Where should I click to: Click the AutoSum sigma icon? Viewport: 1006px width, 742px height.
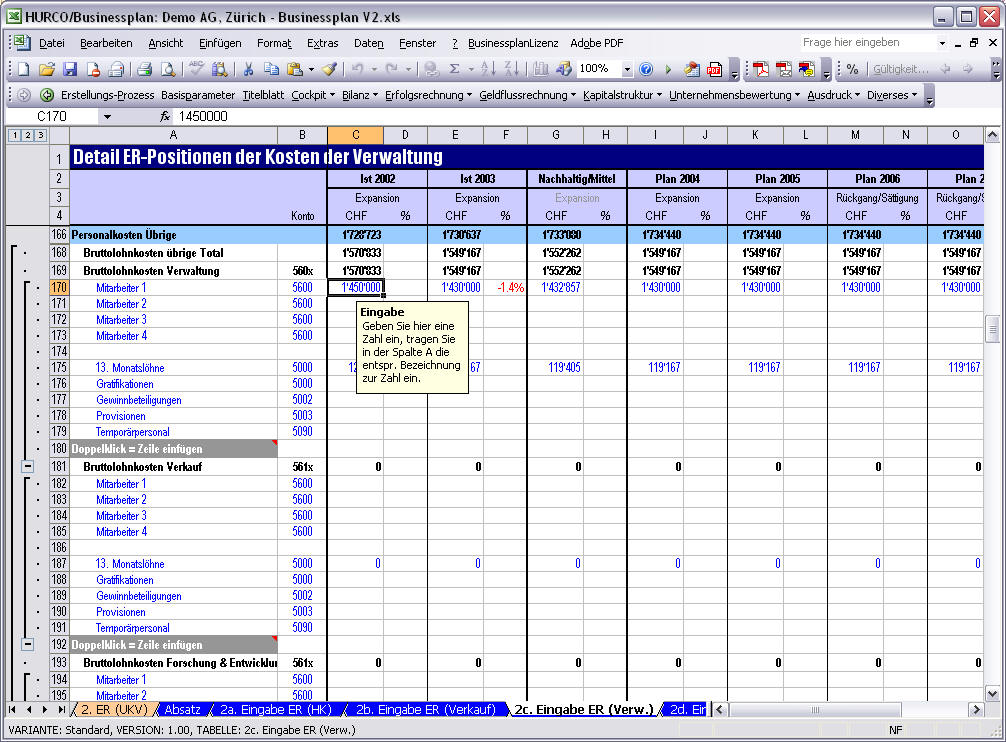point(454,69)
